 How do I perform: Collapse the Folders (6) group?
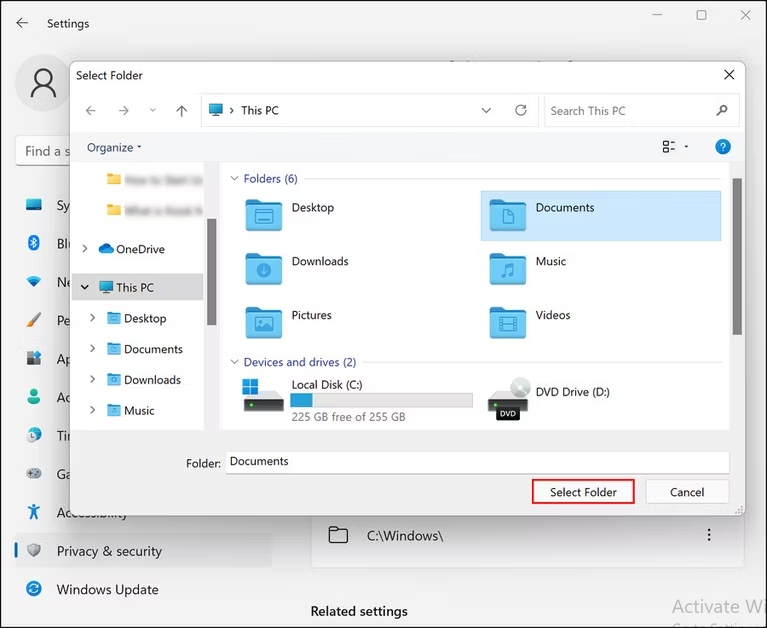pyautogui.click(x=234, y=179)
